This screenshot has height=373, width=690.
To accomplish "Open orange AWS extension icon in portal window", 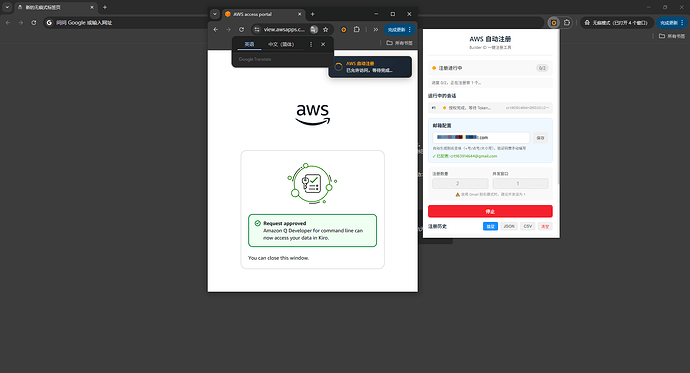I will [x=344, y=29].
